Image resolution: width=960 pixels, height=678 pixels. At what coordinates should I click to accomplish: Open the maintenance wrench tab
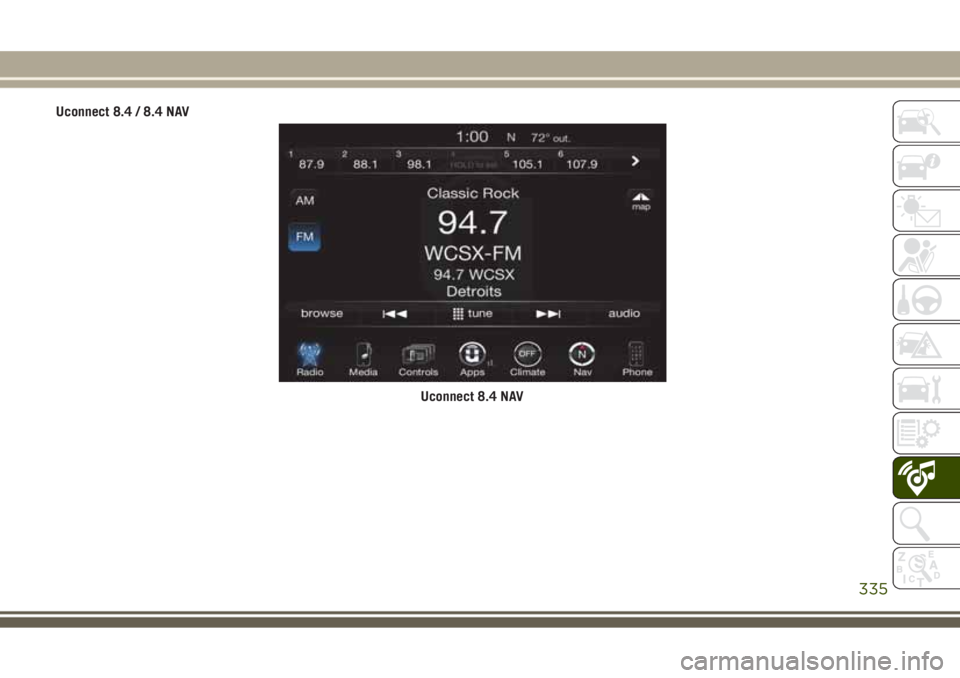[925, 389]
